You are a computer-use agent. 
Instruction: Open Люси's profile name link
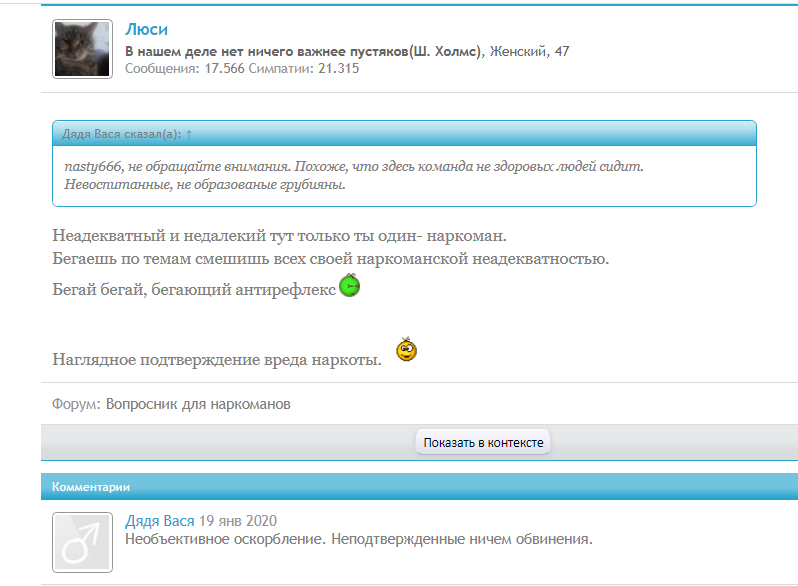[x=147, y=30]
